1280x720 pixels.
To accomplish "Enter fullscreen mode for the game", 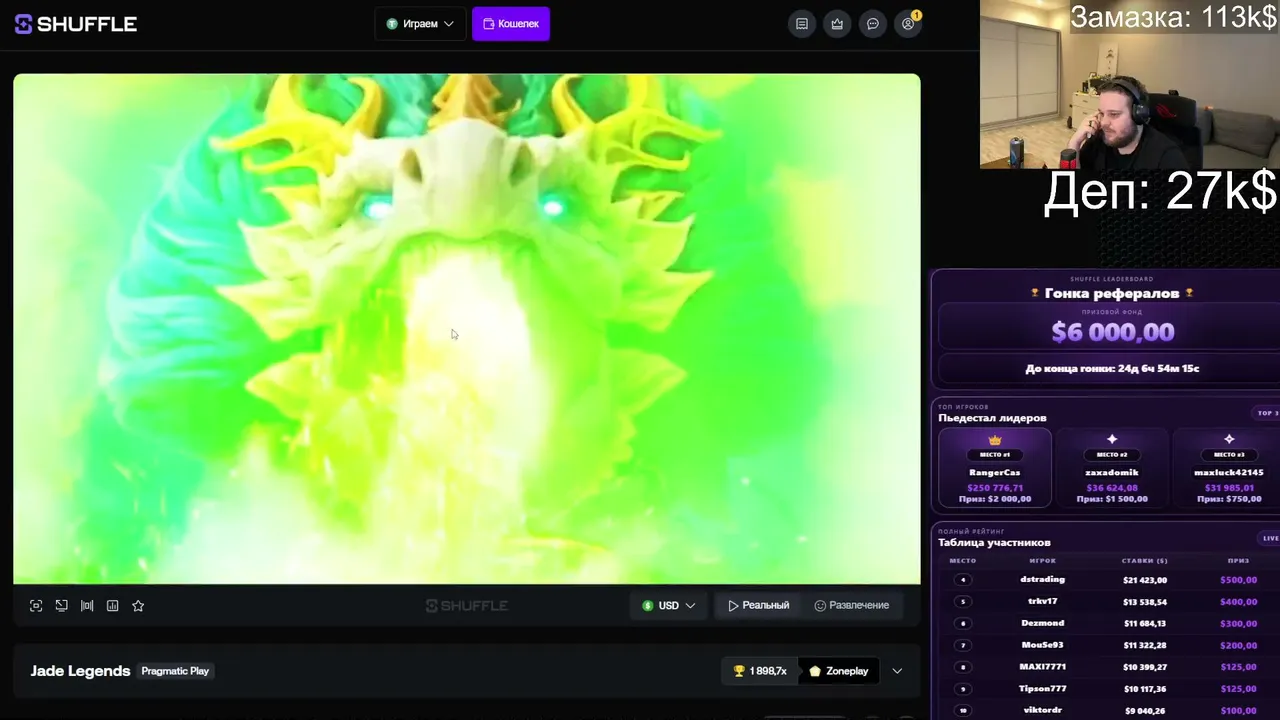I will tap(36, 605).
